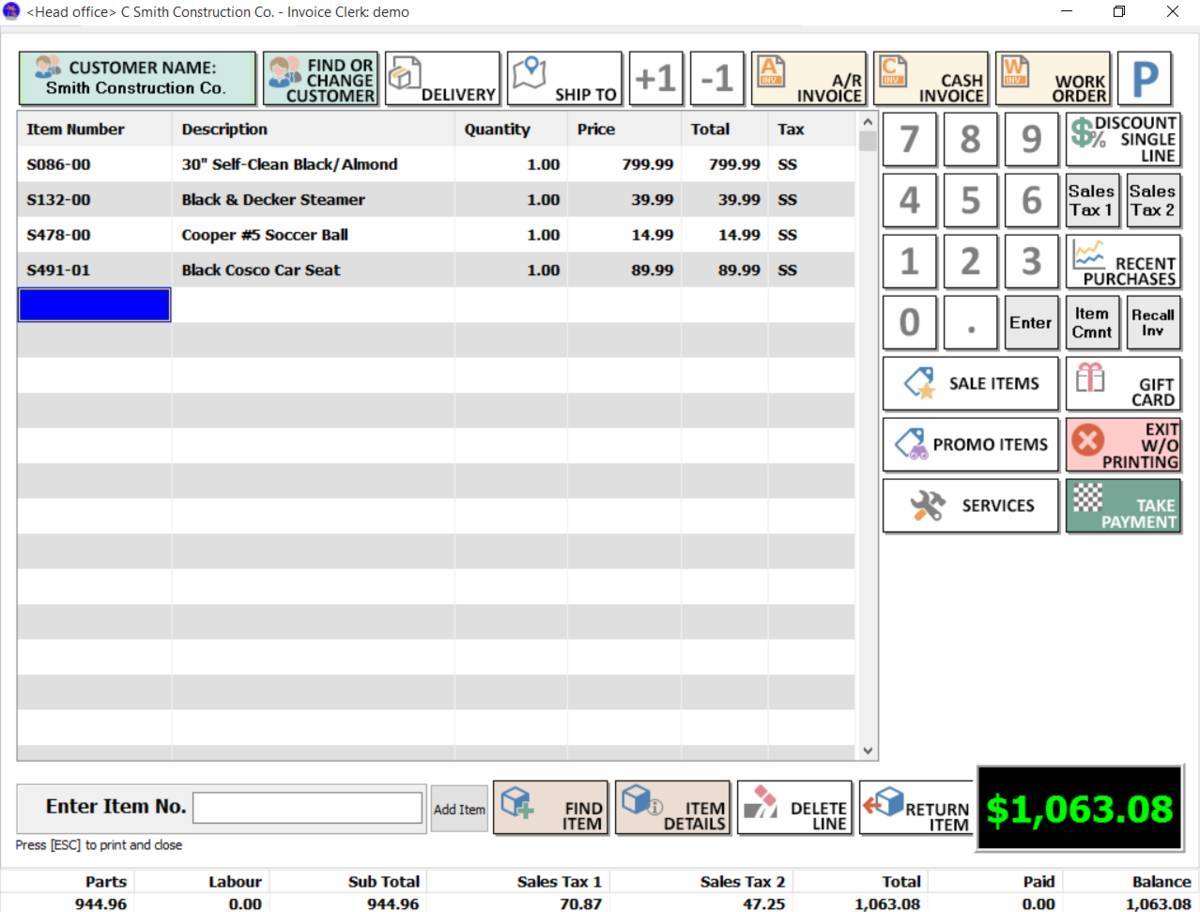Sell a Gift Card
The image size is (1200, 912).
coord(1123,383)
